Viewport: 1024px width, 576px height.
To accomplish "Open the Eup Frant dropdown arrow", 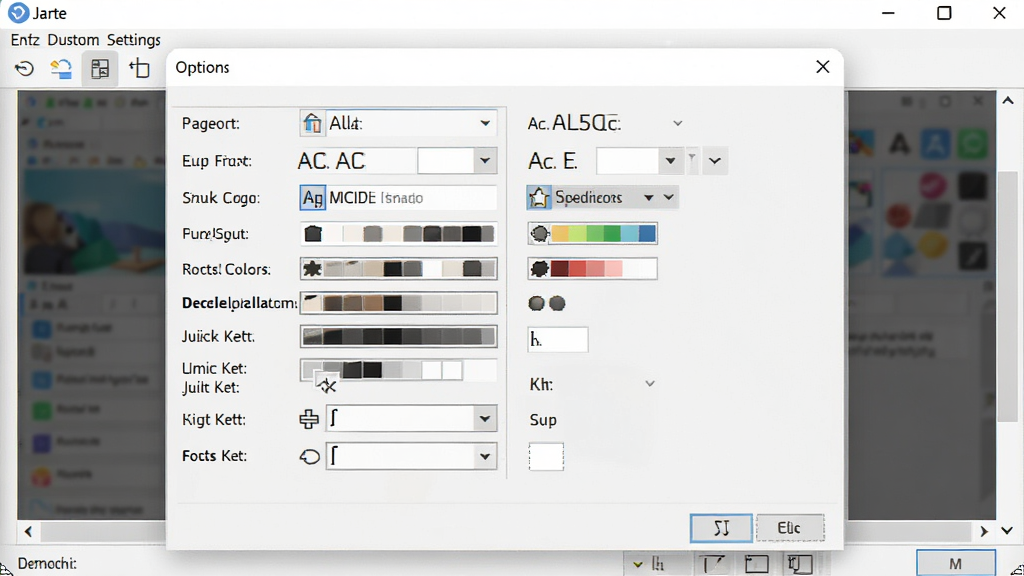I will tap(485, 161).
